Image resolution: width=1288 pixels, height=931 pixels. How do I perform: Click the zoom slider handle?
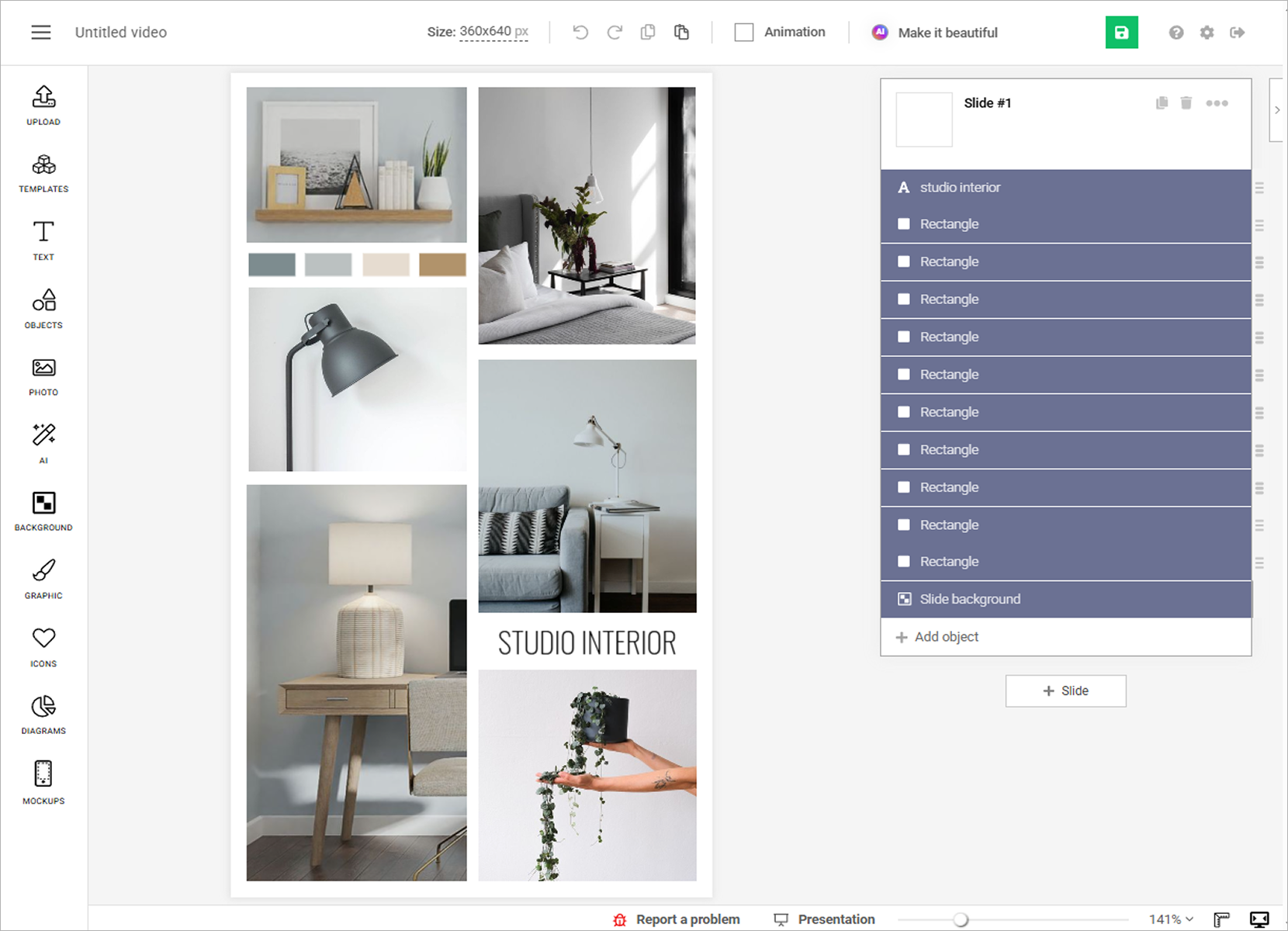tap(961, 919)
